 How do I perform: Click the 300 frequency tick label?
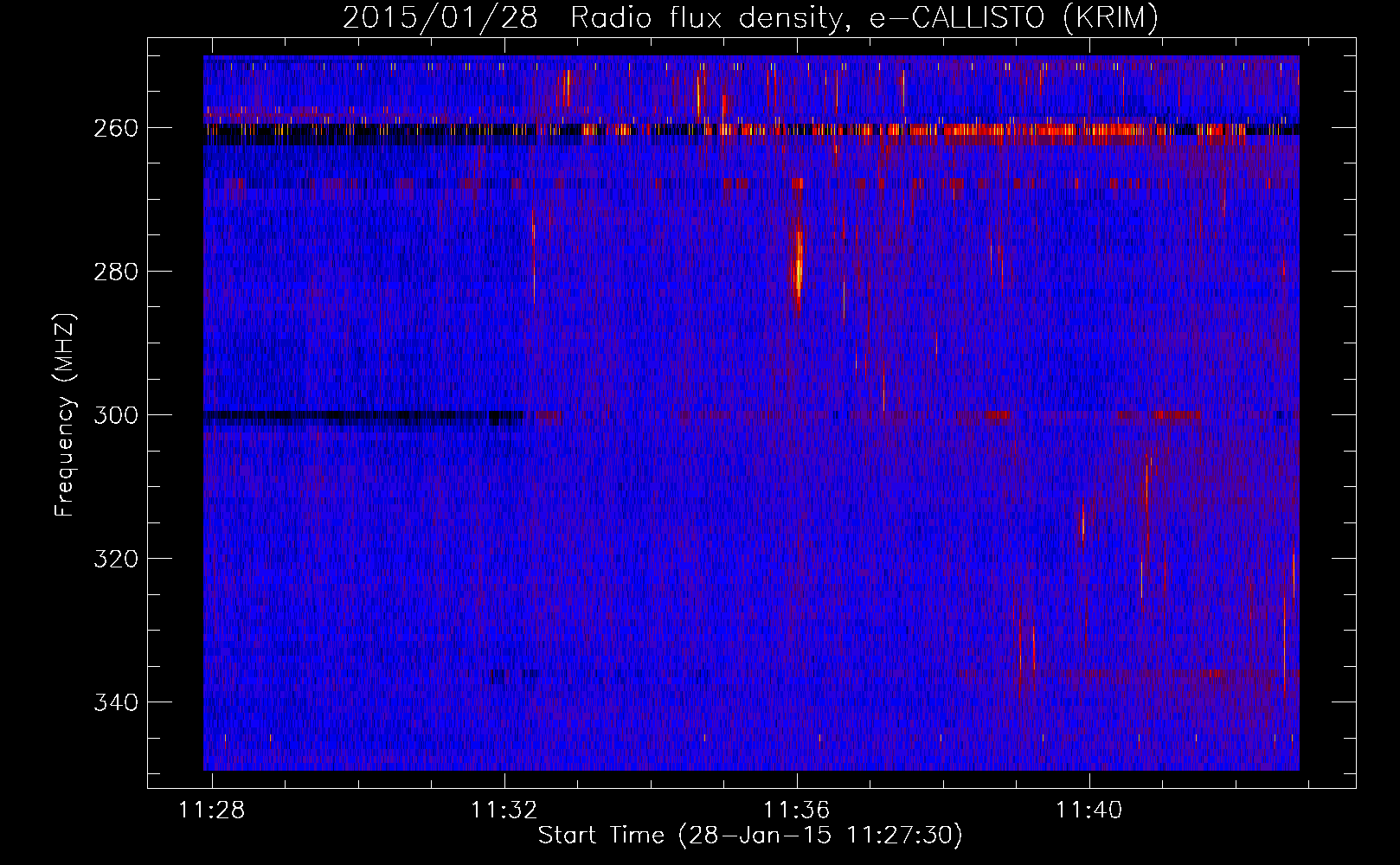pyautogui.click(x=116, y=415)
